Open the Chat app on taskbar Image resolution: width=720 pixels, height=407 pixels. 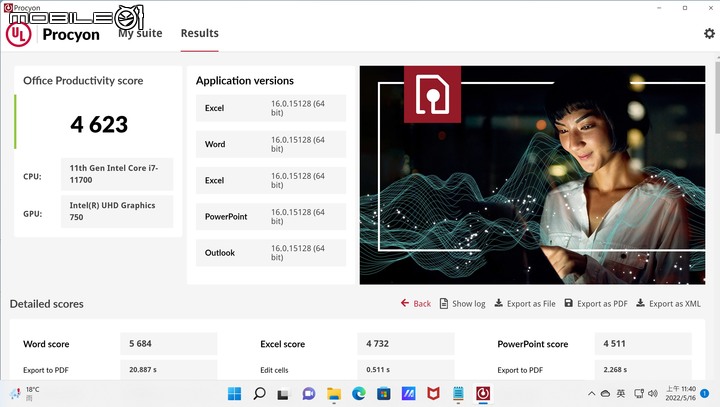pyautogui.click(x=309, y=394)
